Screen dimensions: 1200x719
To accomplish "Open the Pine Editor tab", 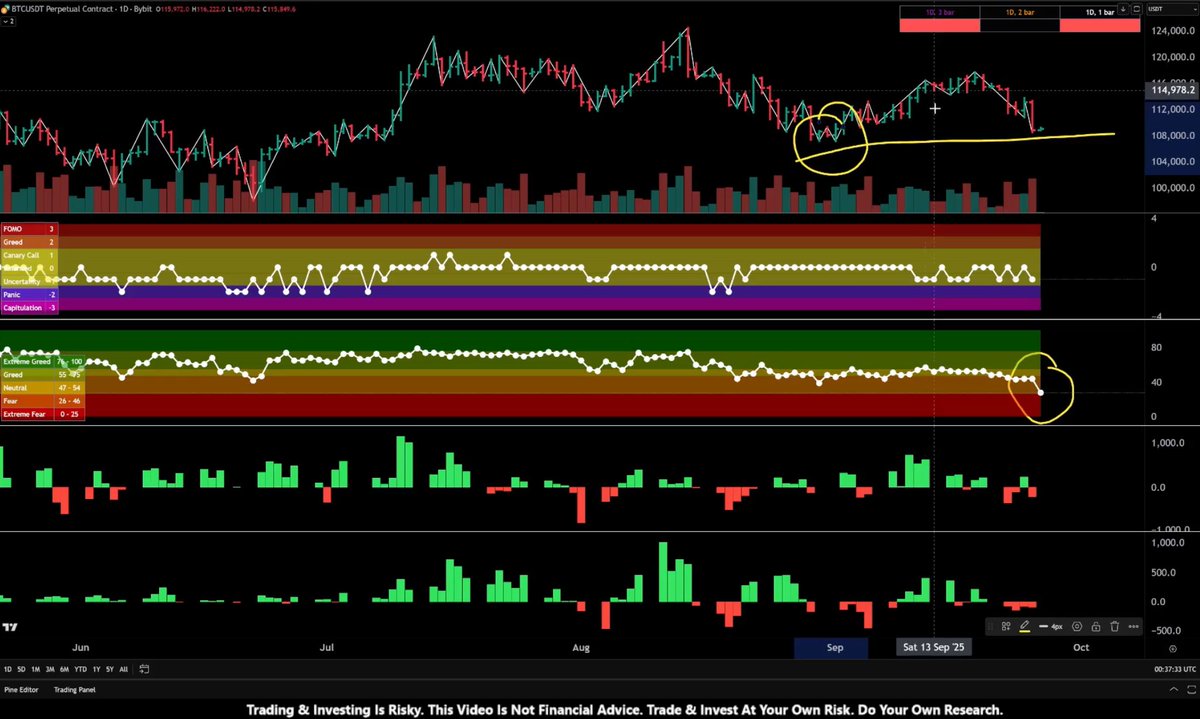I will click(x=21, y=690).
